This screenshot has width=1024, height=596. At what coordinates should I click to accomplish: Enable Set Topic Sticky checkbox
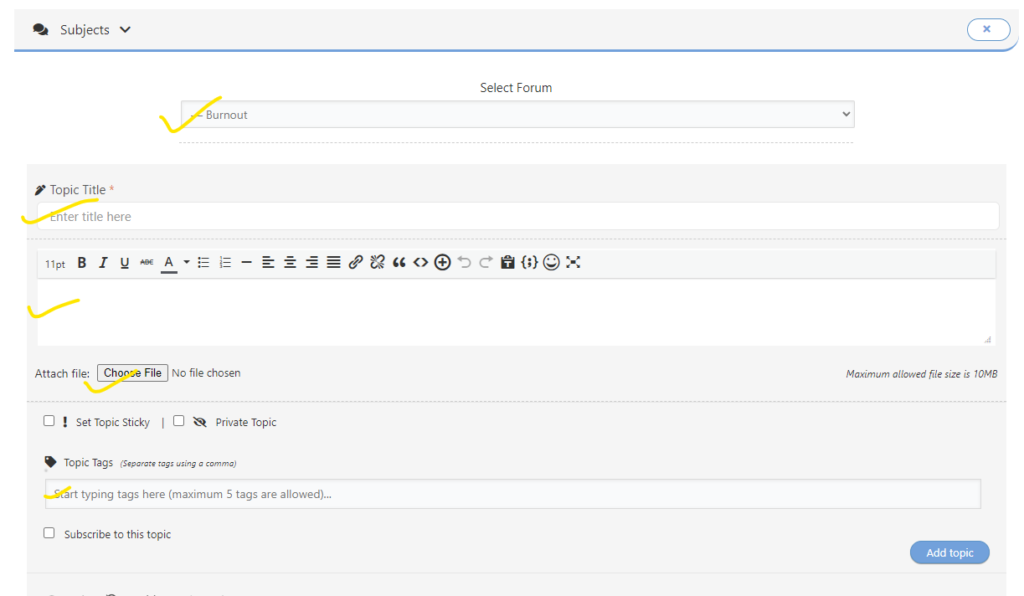pyautogui.click(x=49, y=421)
